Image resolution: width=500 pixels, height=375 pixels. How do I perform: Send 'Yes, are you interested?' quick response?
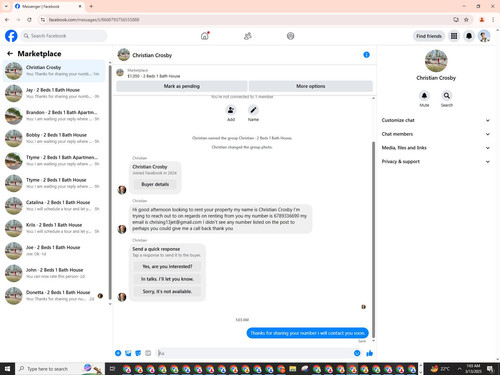(x=167, y=266)
